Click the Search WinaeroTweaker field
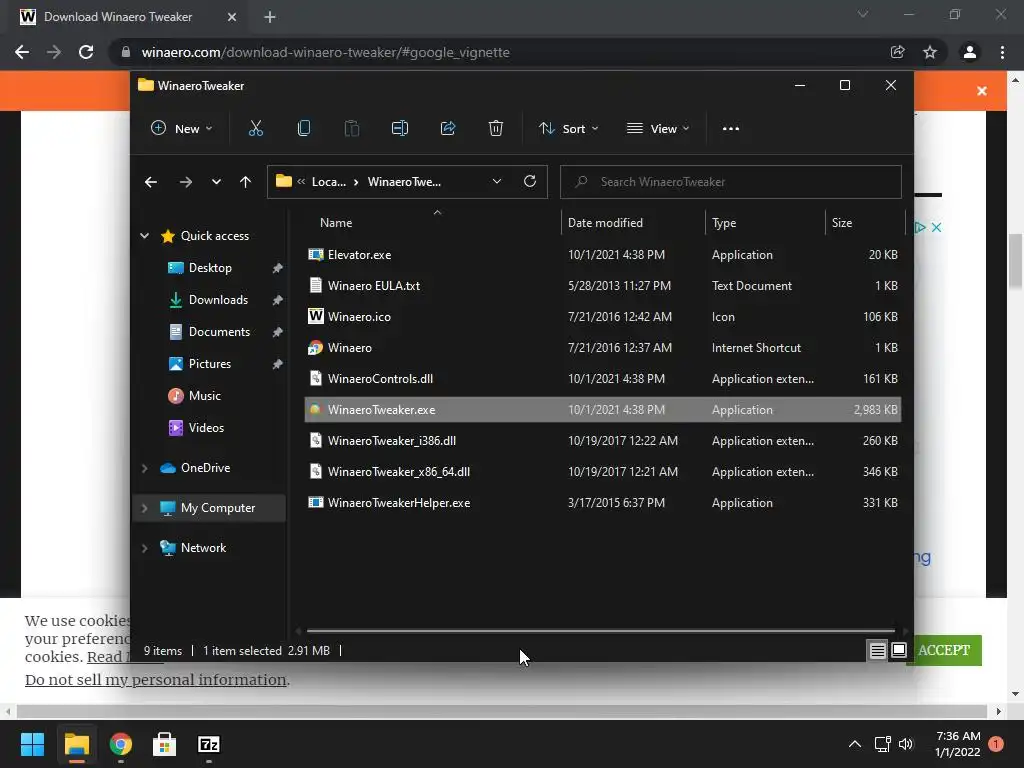 click(x=731, y=182)
